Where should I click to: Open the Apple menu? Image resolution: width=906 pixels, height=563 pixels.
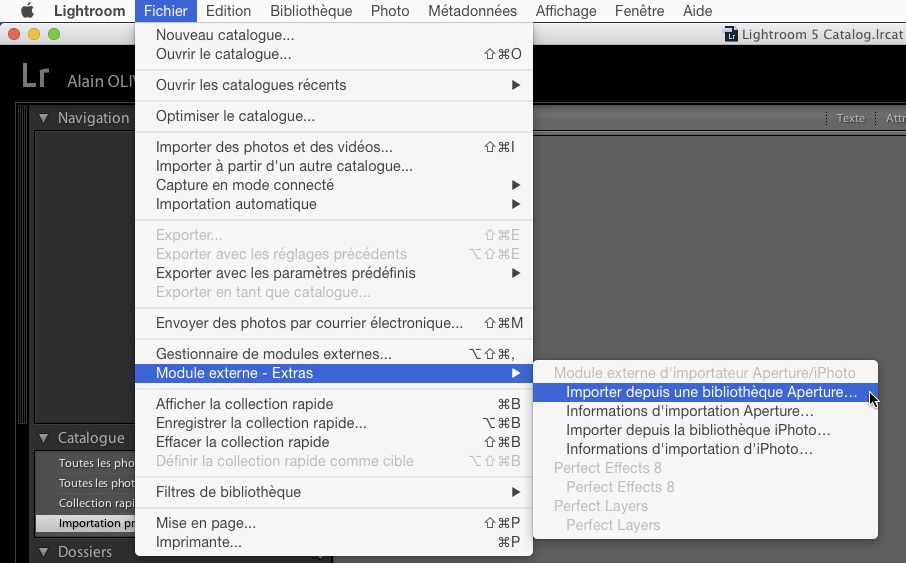point(27,10)
